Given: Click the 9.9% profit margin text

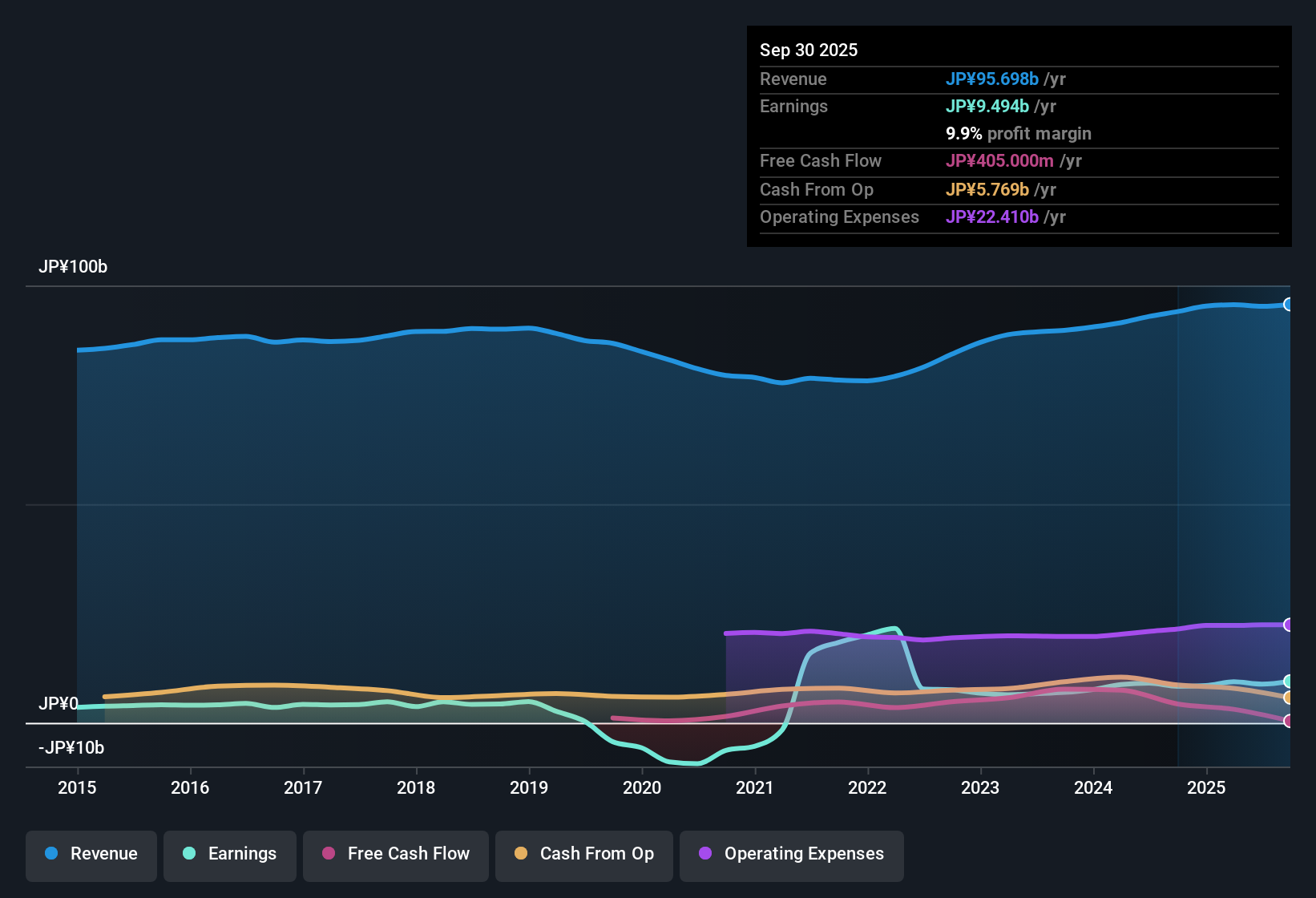Looking at the screenshot, I should pos(1018,134).
